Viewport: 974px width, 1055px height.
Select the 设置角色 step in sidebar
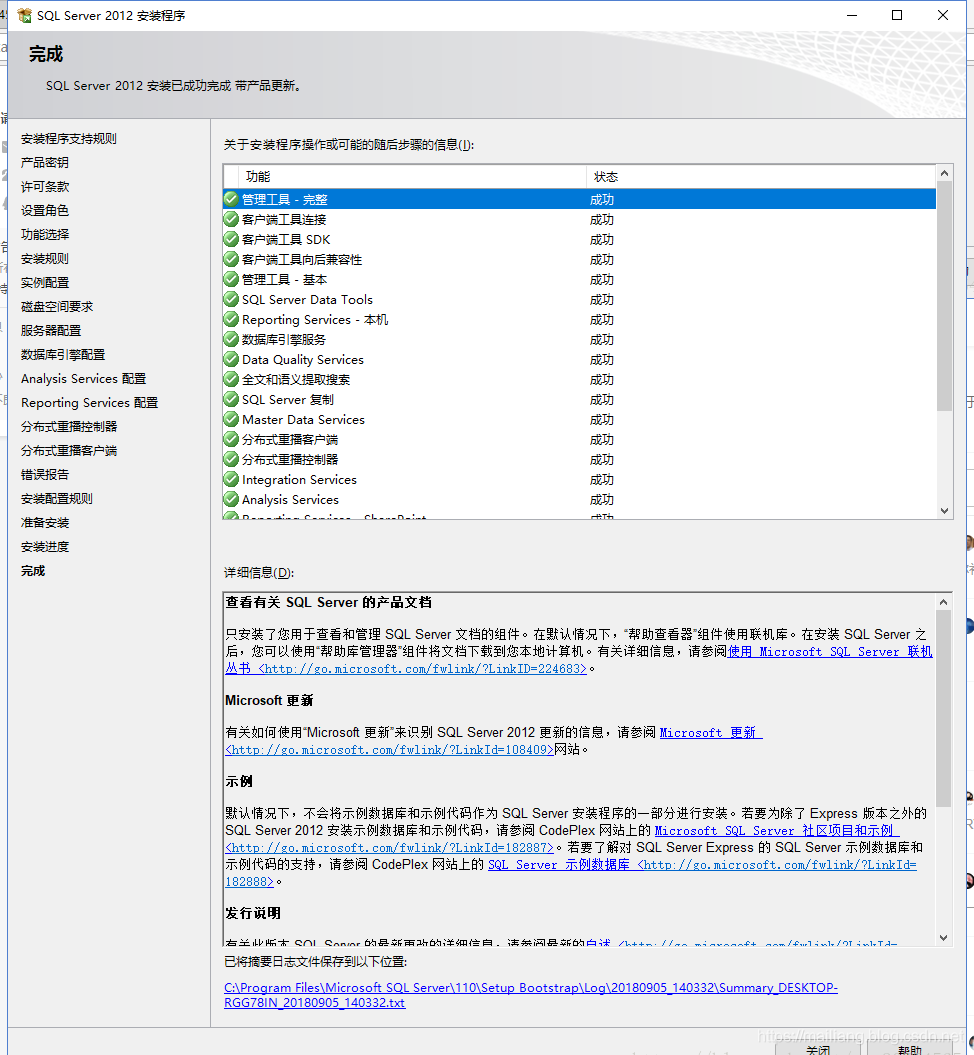click(x=44, y=211)
